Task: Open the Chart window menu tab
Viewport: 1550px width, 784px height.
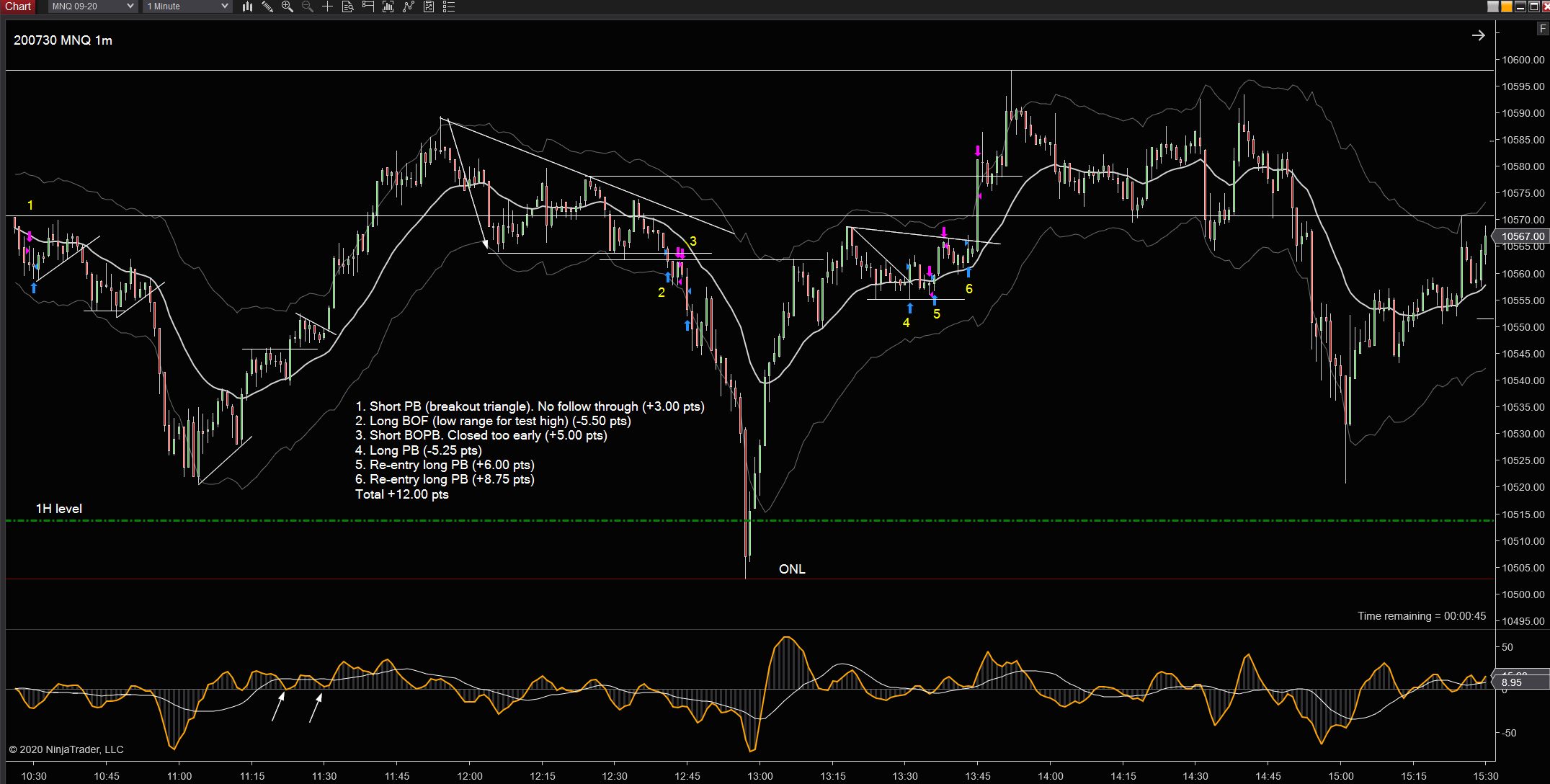Action: [x=18, y=6]
